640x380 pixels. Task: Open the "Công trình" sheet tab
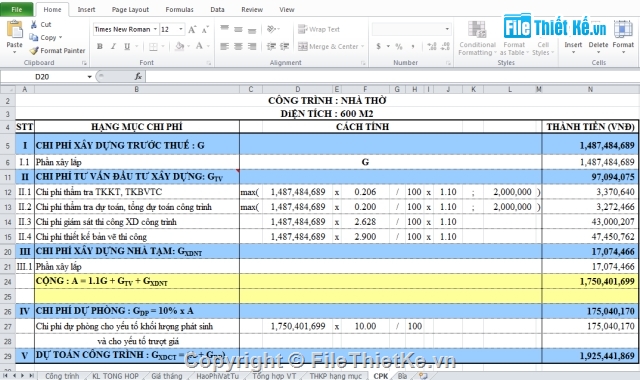coord(62,376)
